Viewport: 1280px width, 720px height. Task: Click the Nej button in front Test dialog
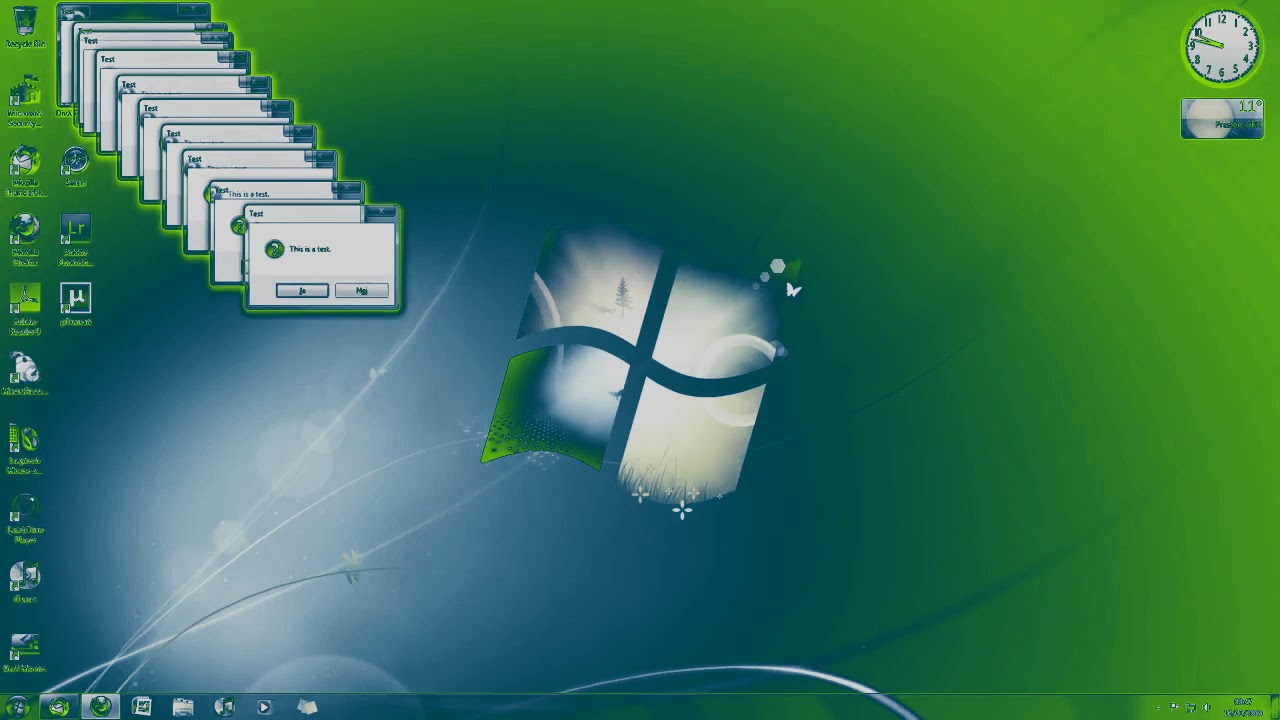(362, 291)
